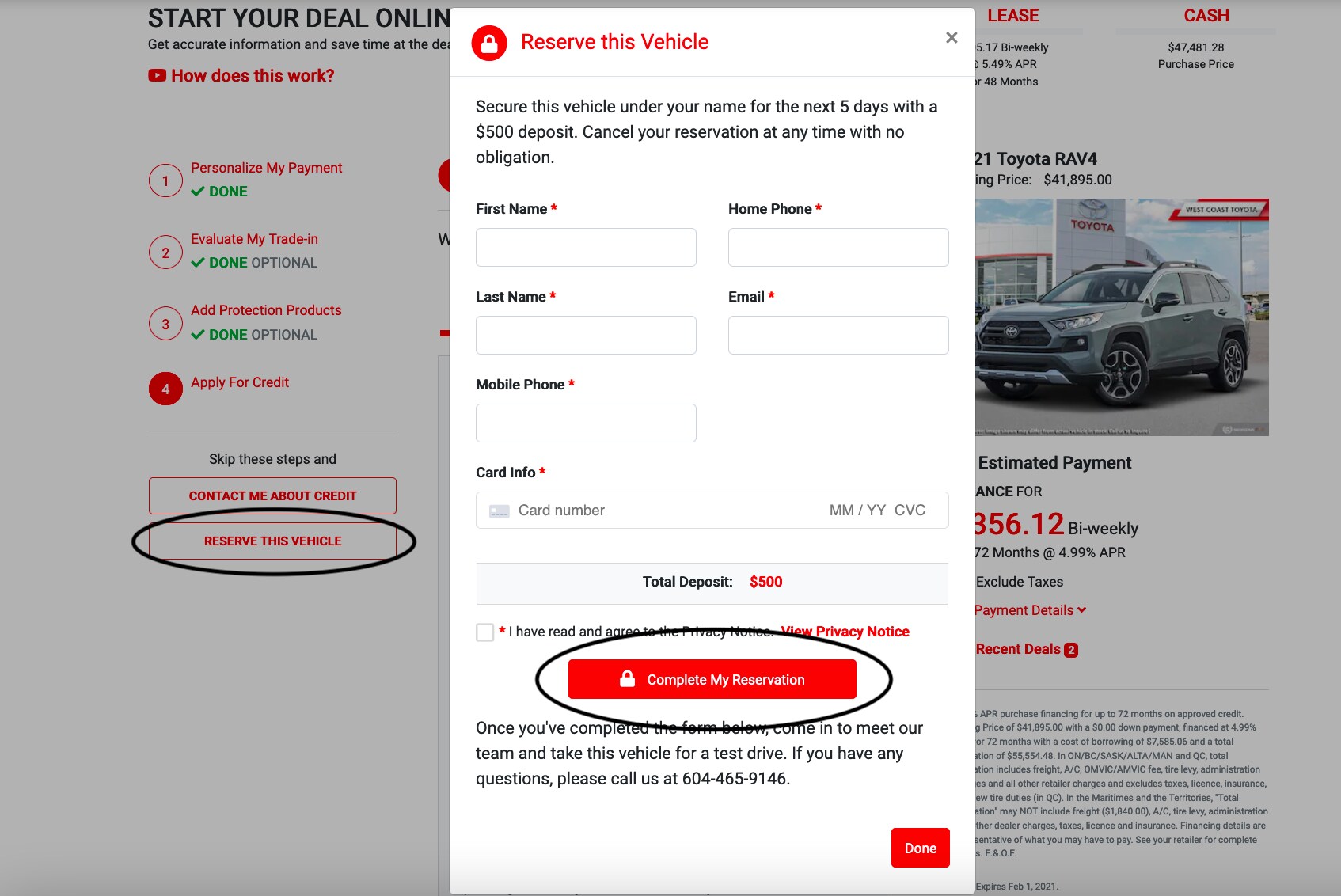The height and width of the screenshot is (896, 1341).
Task: Click step 2 circle for Evaluate My Trade-in
Action: [x=165, y=252]
